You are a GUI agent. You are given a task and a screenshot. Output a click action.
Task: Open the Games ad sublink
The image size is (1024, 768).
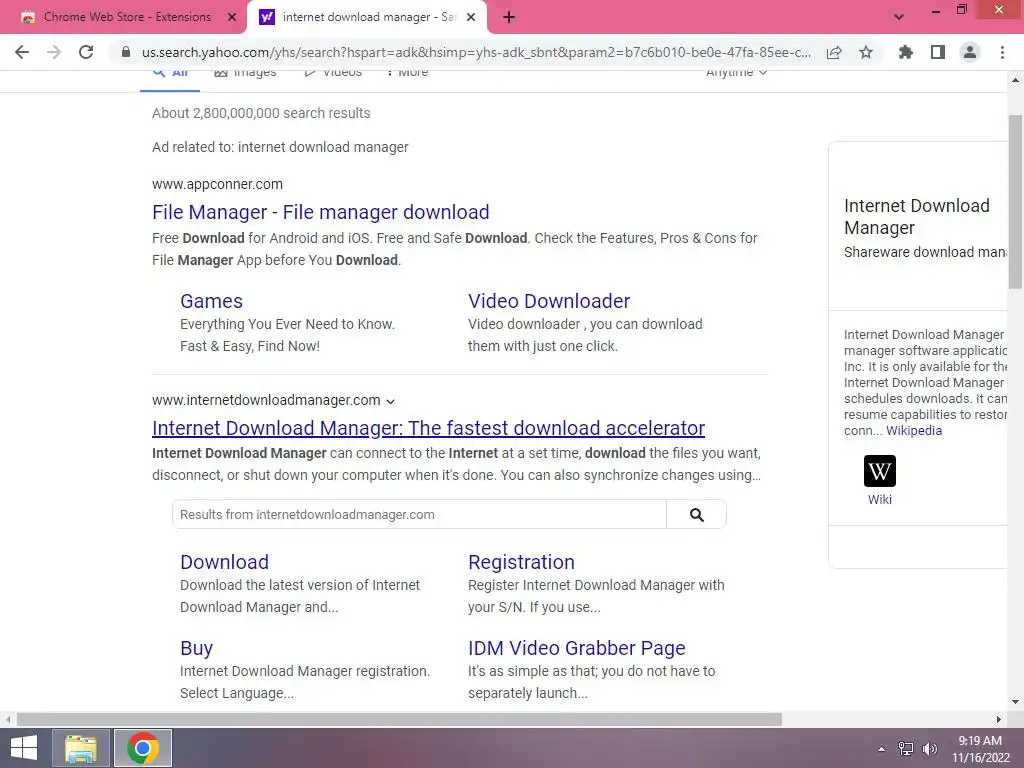click(211, 301)
